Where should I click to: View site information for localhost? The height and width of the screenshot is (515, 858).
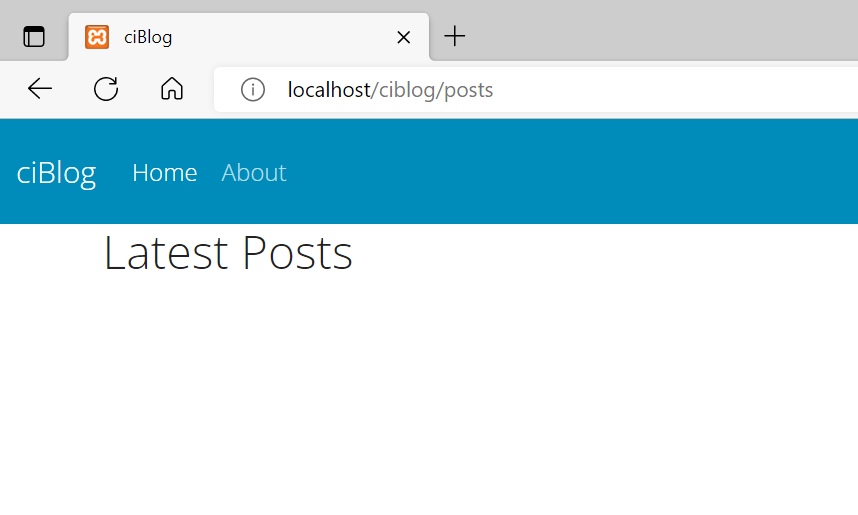(x=253, y=90)
